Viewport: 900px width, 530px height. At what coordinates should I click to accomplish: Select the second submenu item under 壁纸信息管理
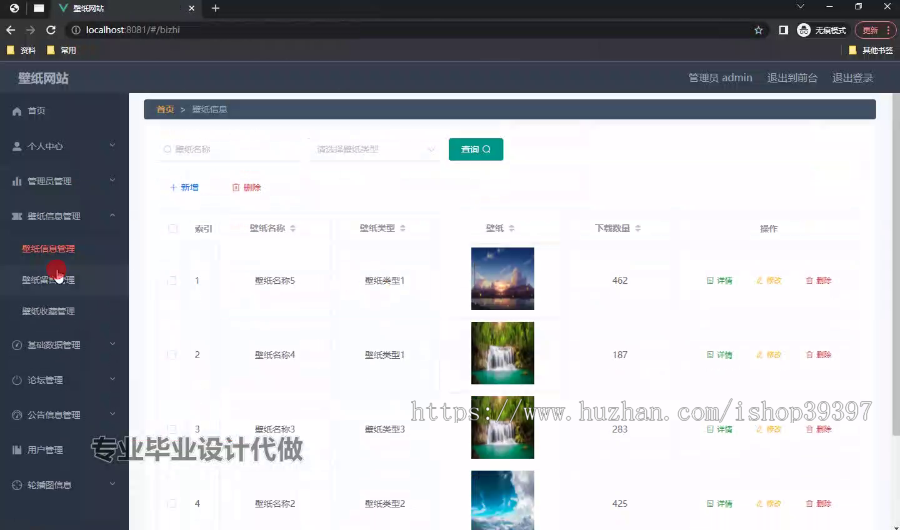(48, 280)
